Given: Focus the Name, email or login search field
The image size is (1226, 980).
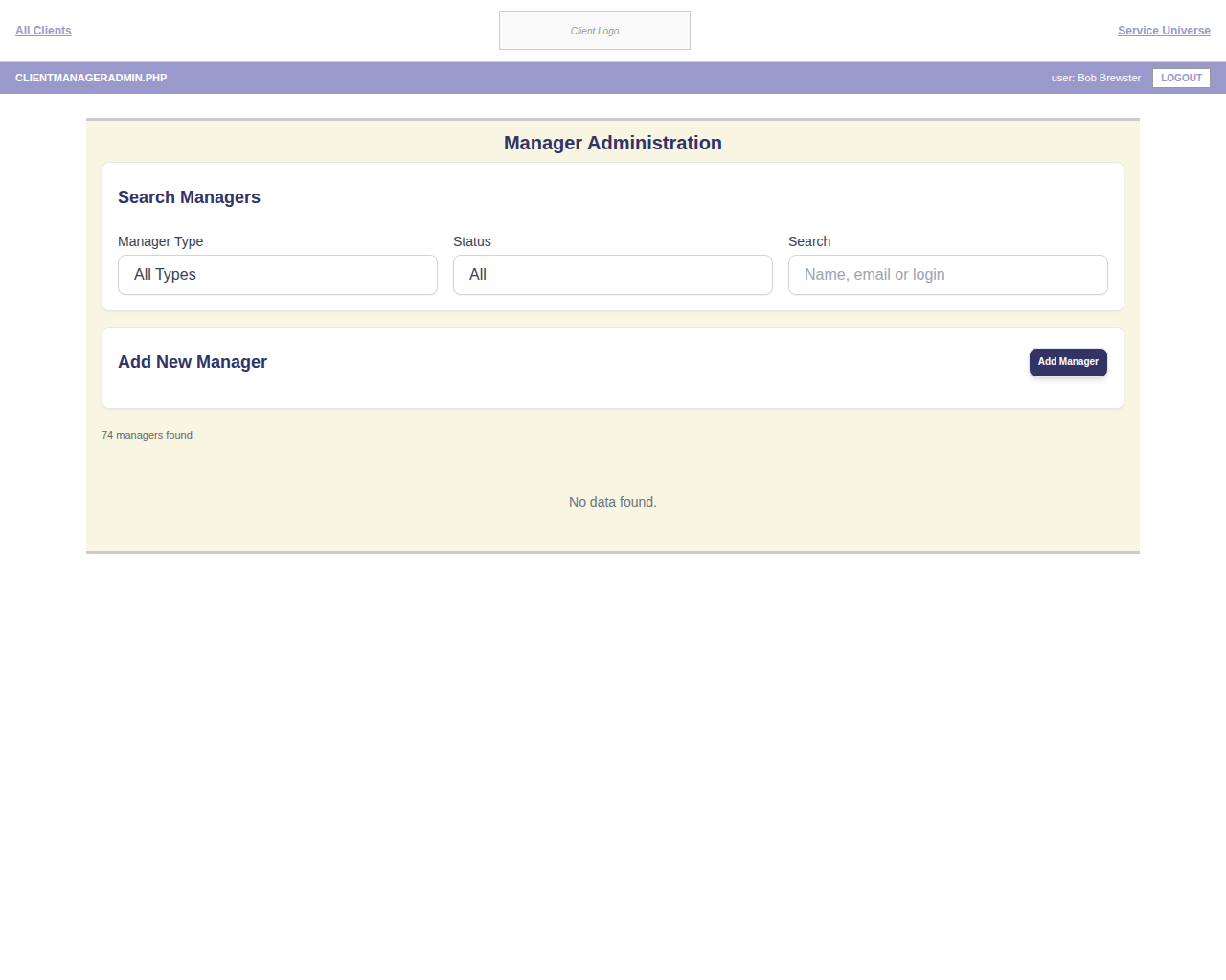Looking at the screenshot, I should pyautogui.click(x=948, y=275).
